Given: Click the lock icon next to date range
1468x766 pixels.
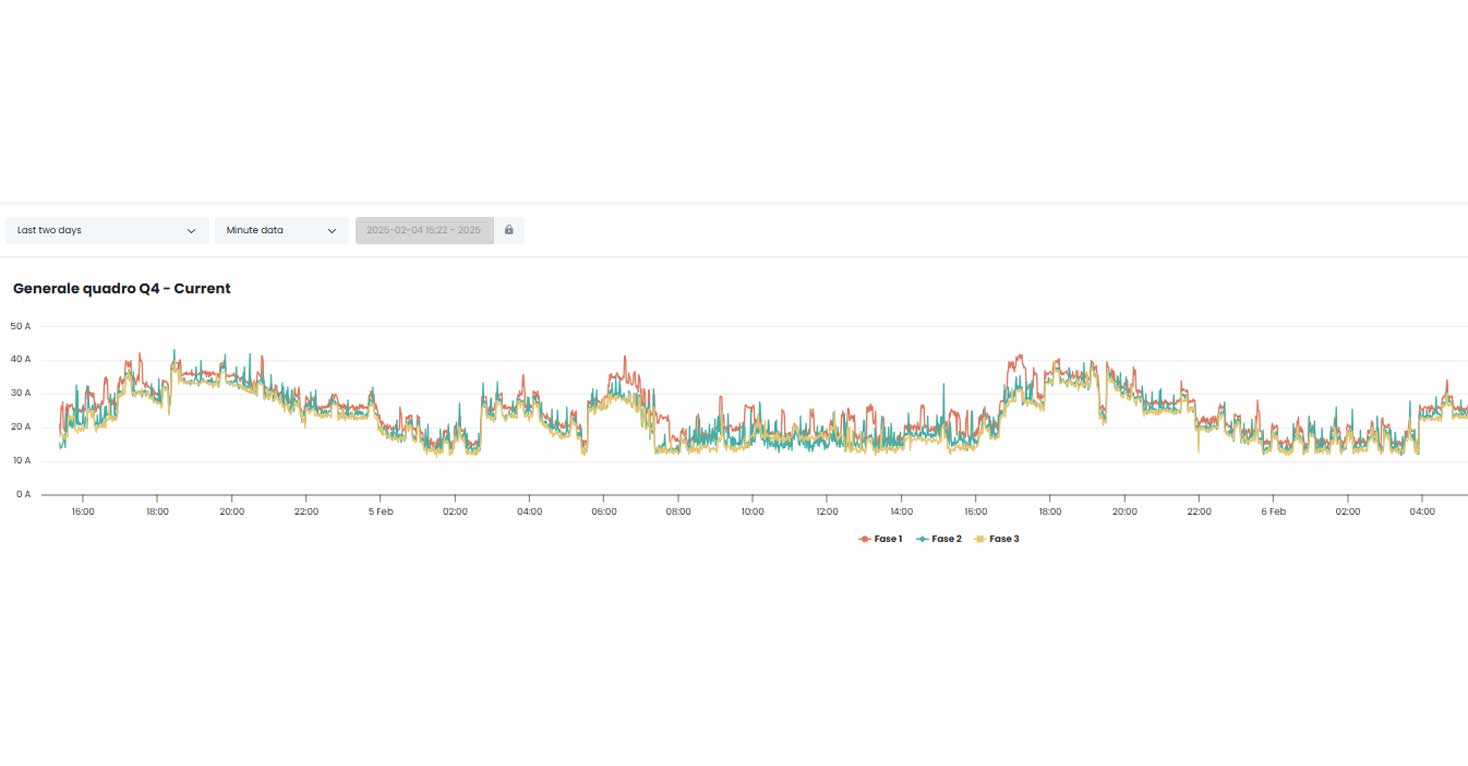Looking at the screenshot, I should (509, 230).
